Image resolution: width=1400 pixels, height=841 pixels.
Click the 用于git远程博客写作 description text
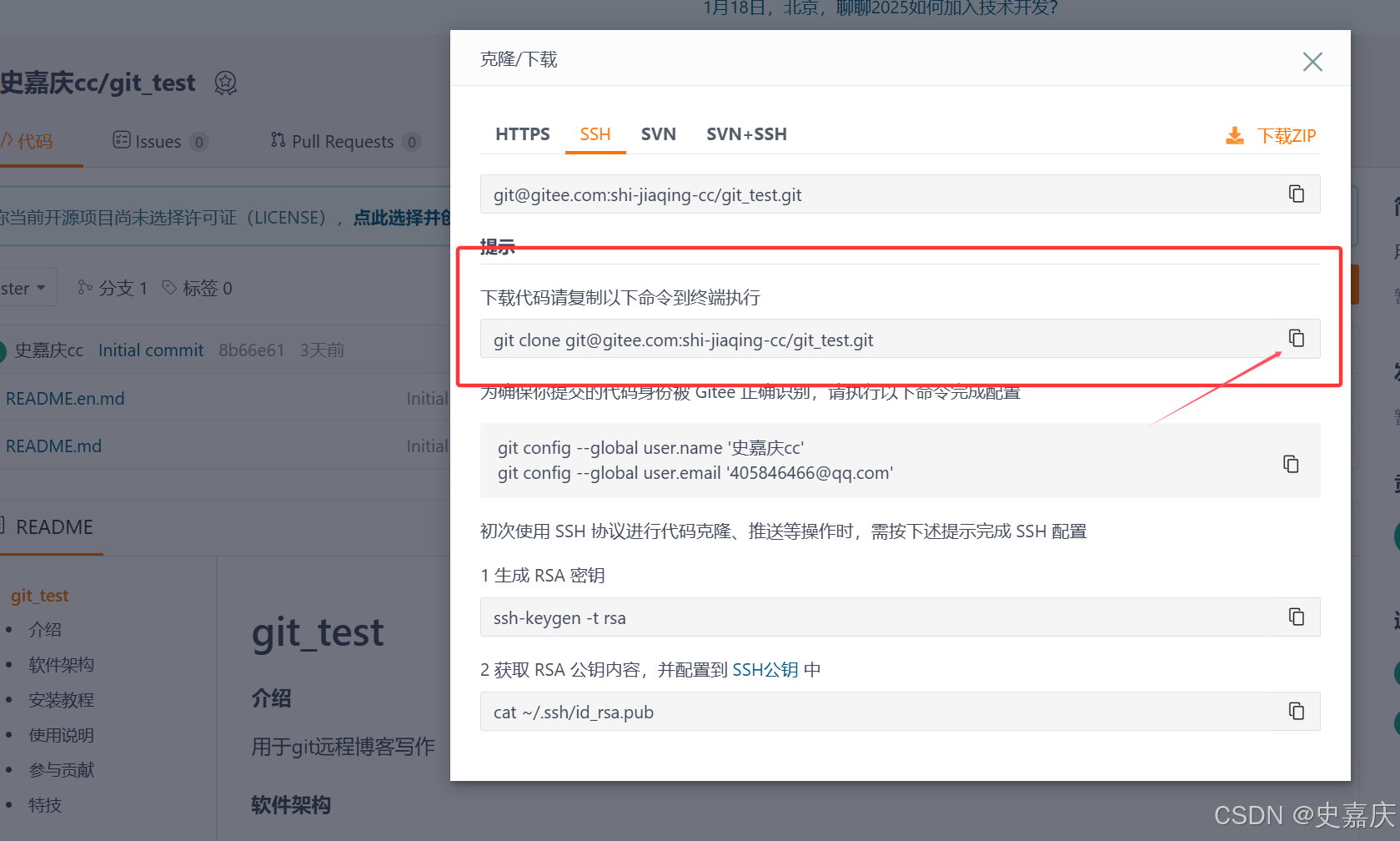(x=343, y=746)
